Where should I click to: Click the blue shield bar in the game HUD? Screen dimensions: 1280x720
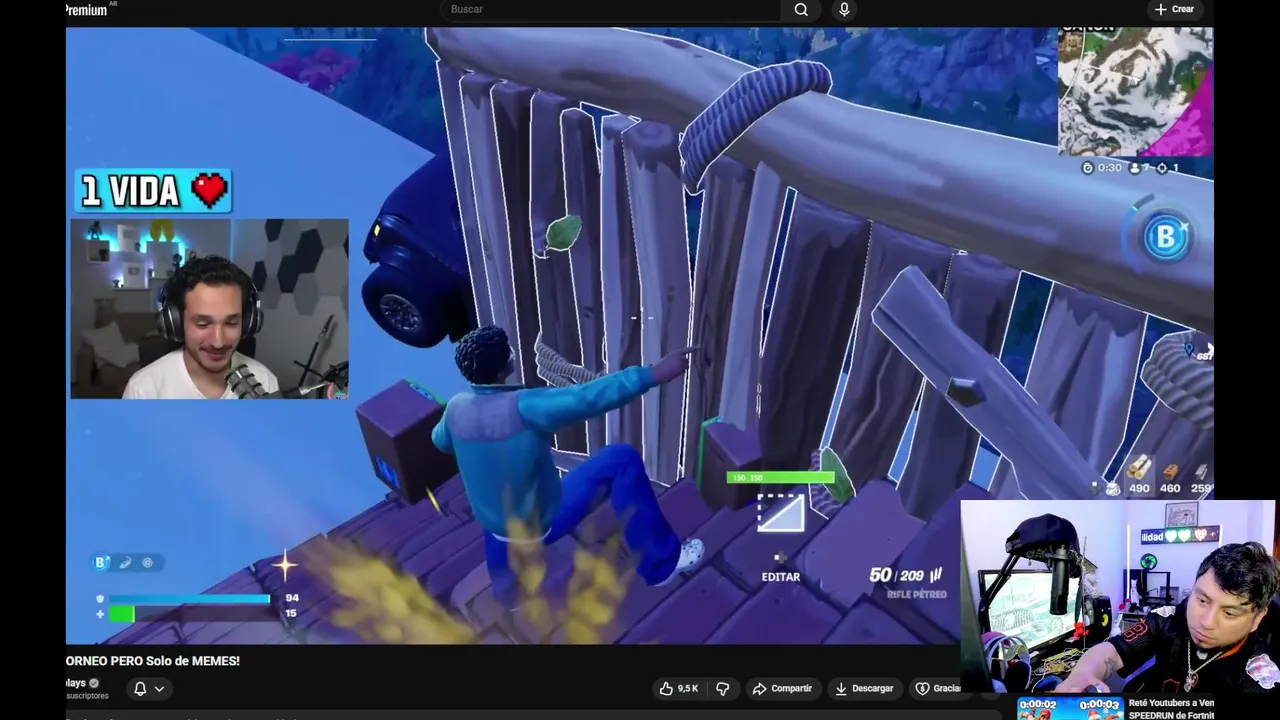[x=189, y=598]
